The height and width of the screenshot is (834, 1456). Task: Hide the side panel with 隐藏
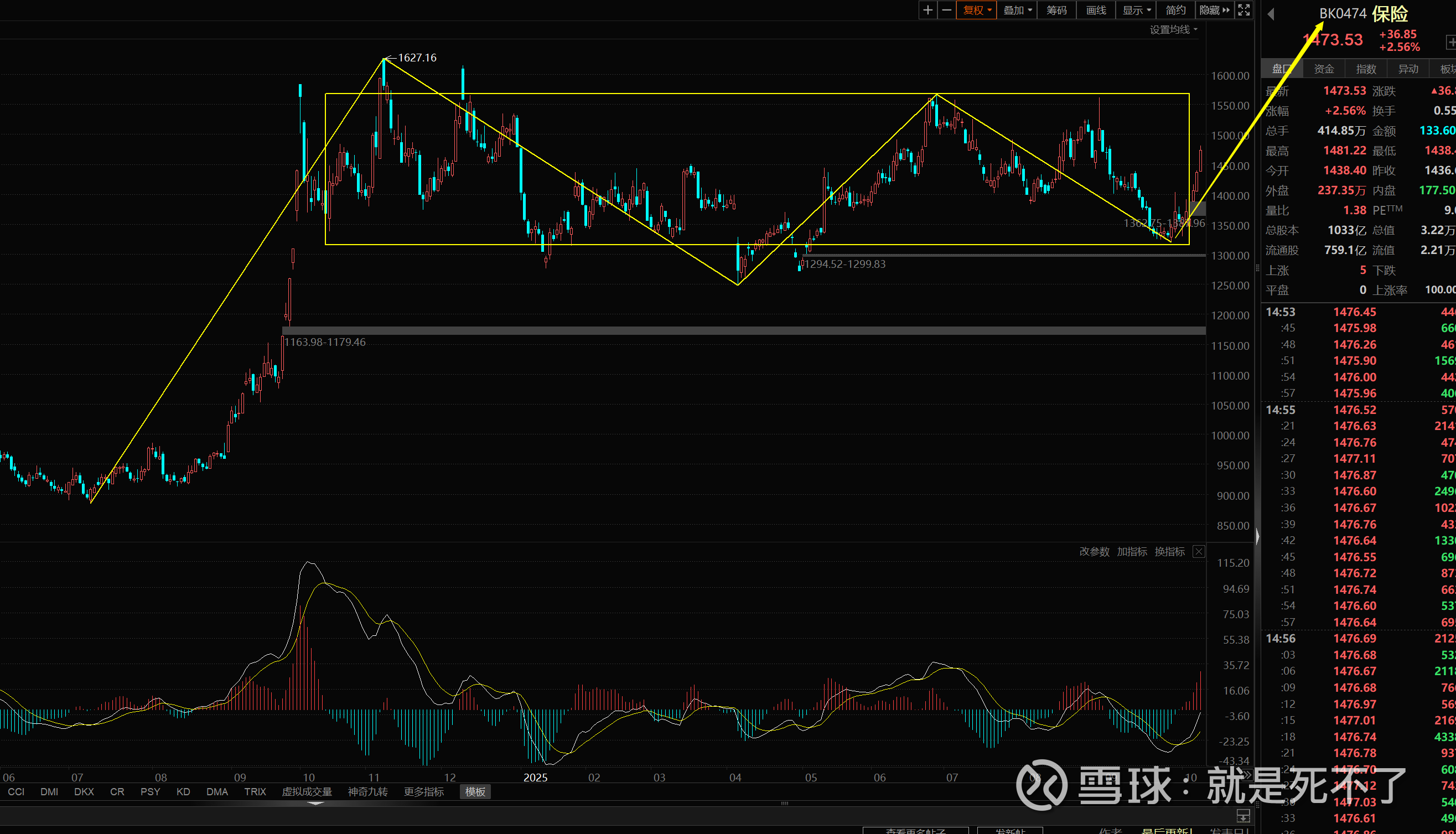[x=1214, y=10]
